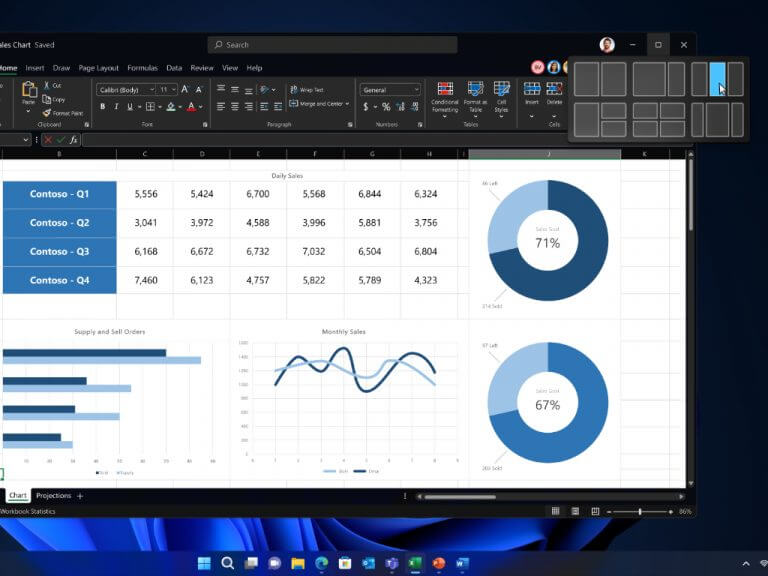768x576 pixels.
Task: Open the Draw tab
Action: point(61,68)
